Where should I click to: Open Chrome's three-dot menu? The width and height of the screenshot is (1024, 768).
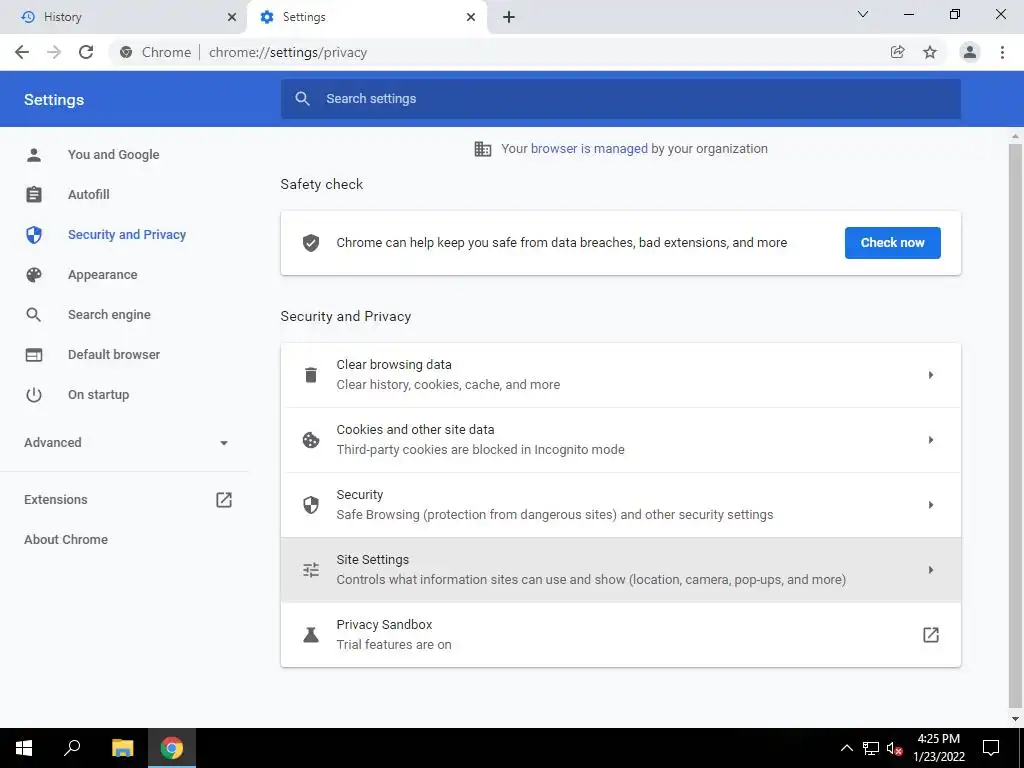coord(1002,52)
